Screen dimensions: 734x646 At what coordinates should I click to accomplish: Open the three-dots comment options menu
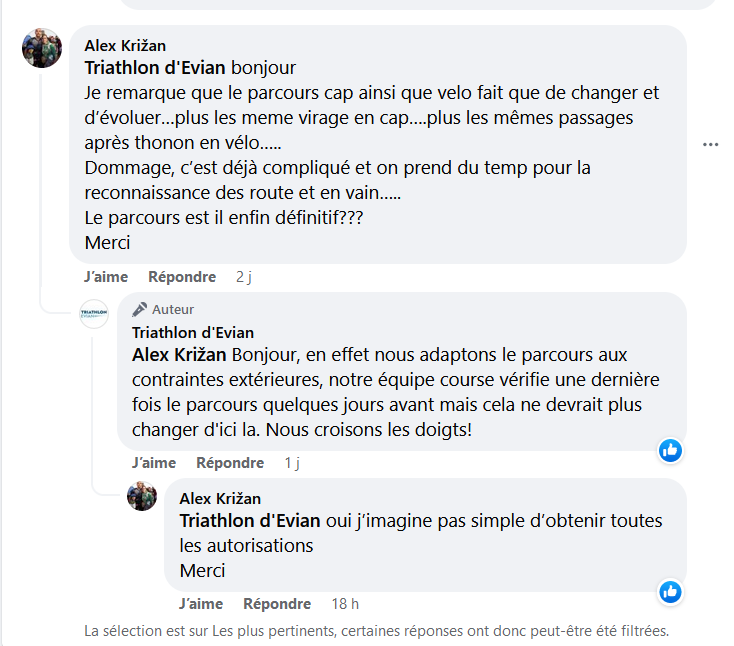(710, 144)
